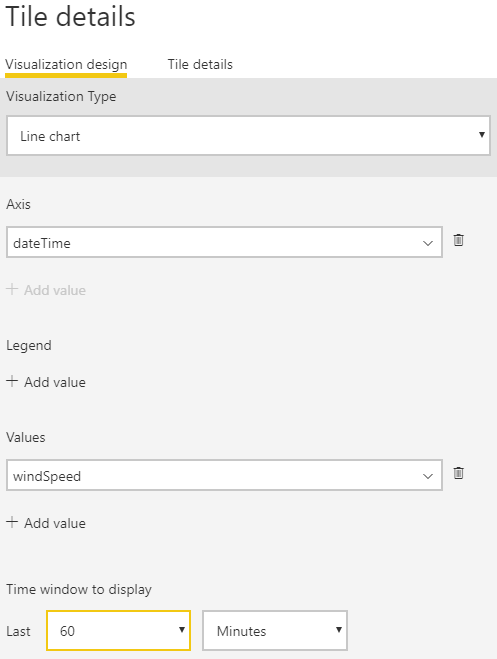Delete the dateTime axis field
The height and width of the screenshot is (659, 497).
click(x=458, y=240)
